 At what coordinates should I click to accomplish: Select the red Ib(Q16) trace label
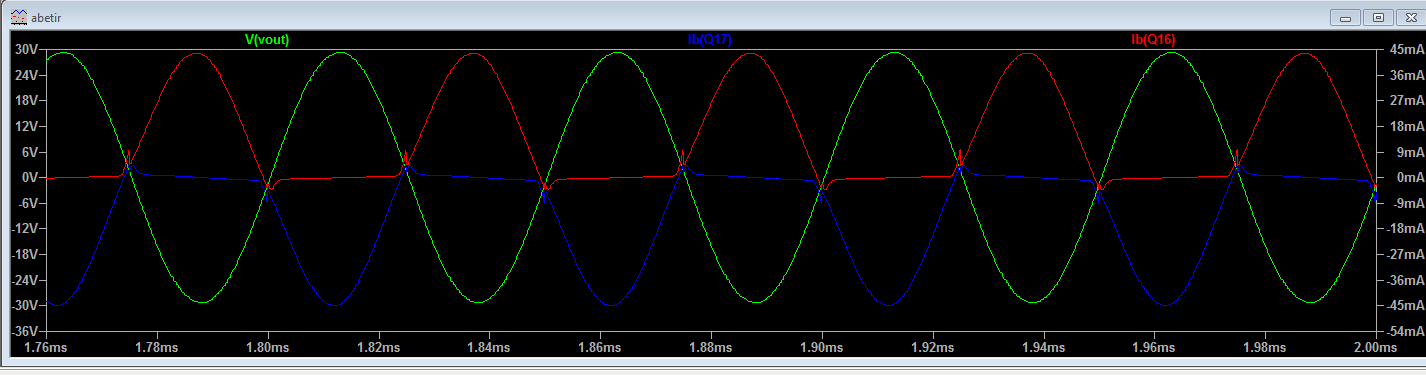click(1152, 40)
